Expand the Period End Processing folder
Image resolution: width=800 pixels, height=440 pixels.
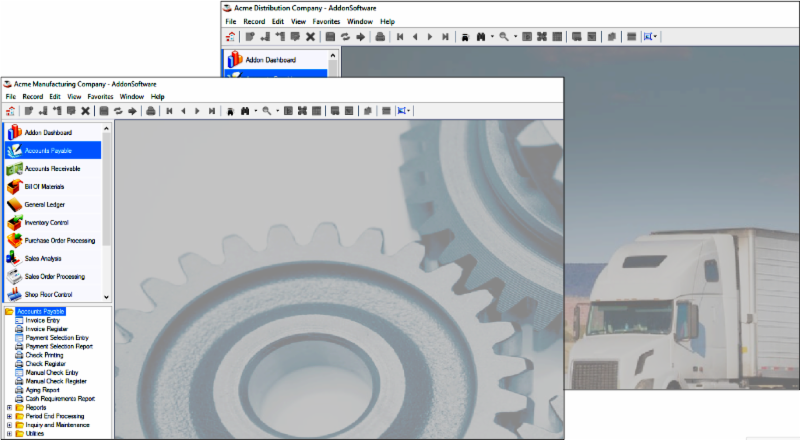[x=9, y=415]
